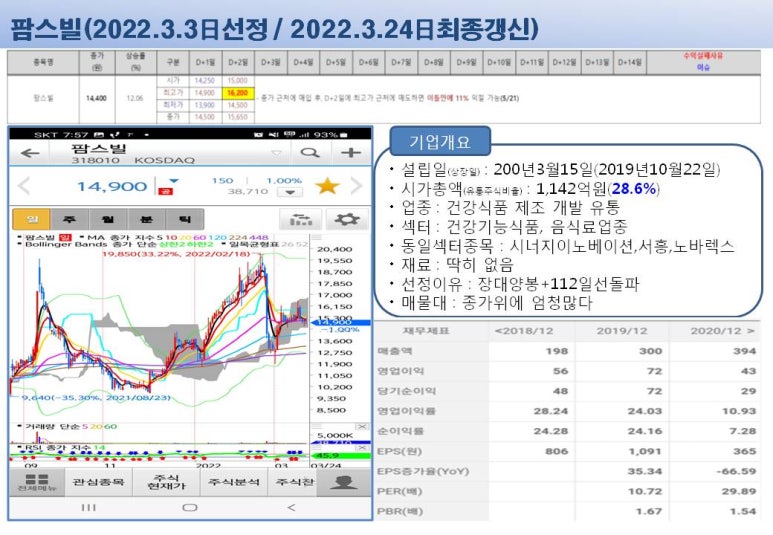
Task: Open chart settings gear icon
Action: click(x=347, y=219)
